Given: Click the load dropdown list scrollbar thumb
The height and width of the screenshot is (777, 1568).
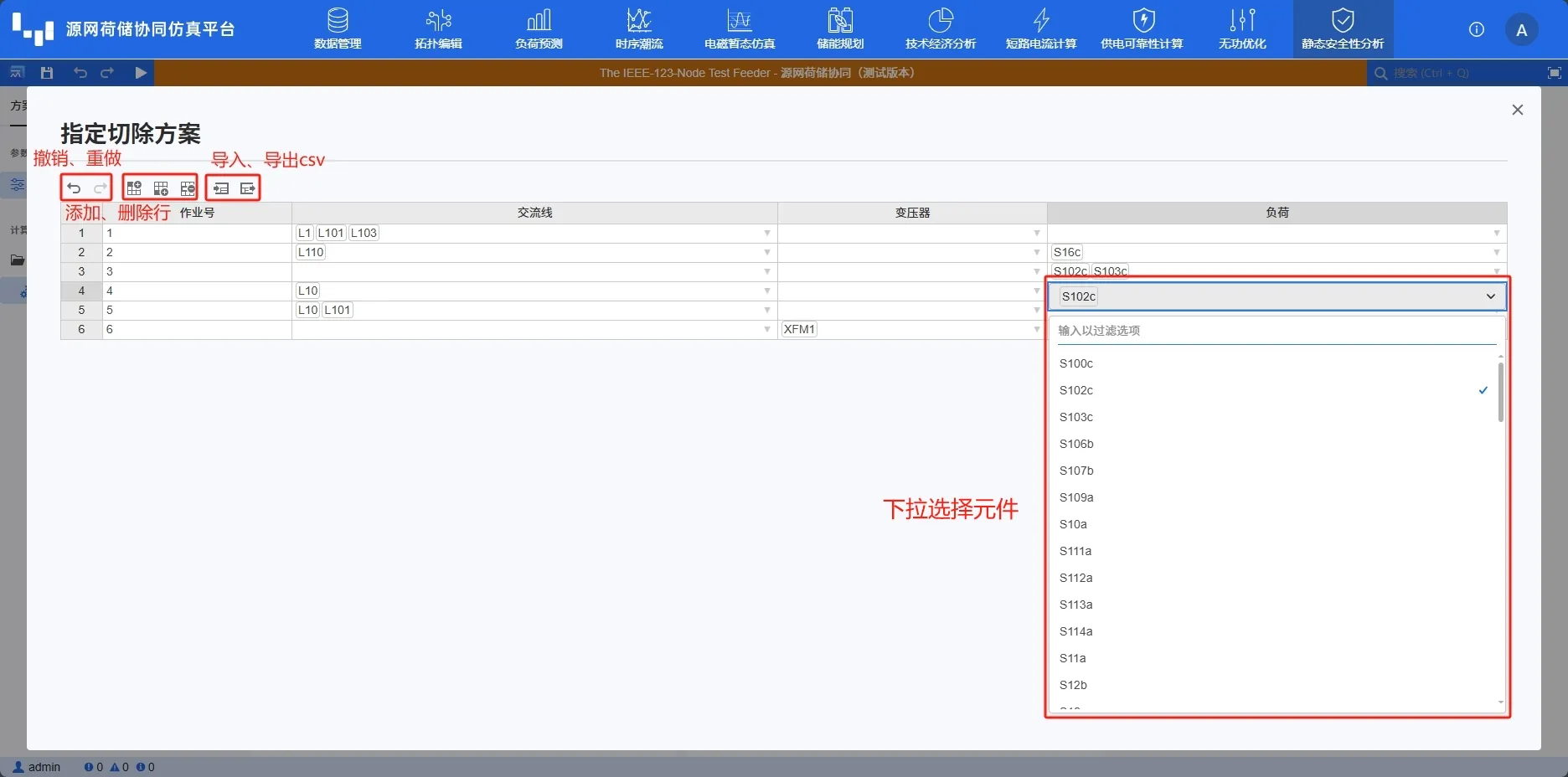Looking at the screenshot, I should [x=1500, y=392].
